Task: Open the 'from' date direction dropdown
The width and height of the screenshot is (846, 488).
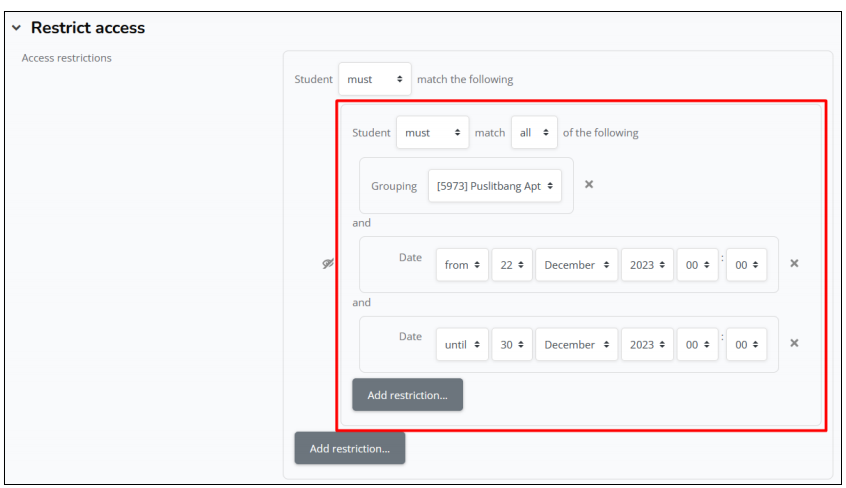Action: [x=462, y=265]
